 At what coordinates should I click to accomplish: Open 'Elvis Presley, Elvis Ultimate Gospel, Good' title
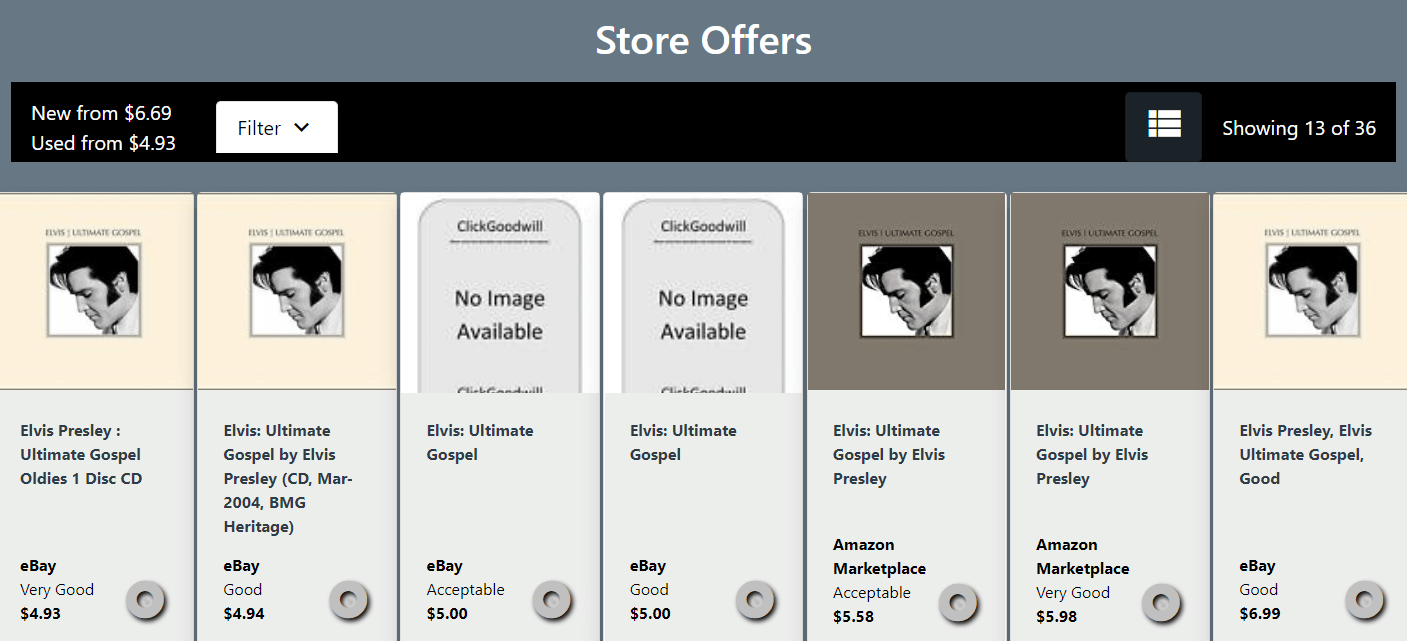pos(1305,455)
